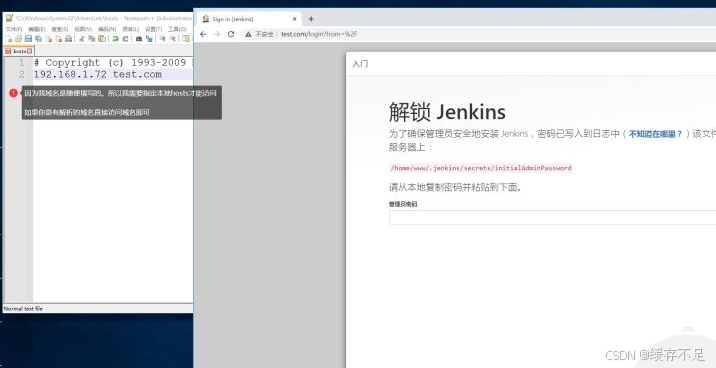The height and width of the screenshot is (368, 716).
Task: Click line number 1 in Notepad++ margin
Action: click(21, 63)
